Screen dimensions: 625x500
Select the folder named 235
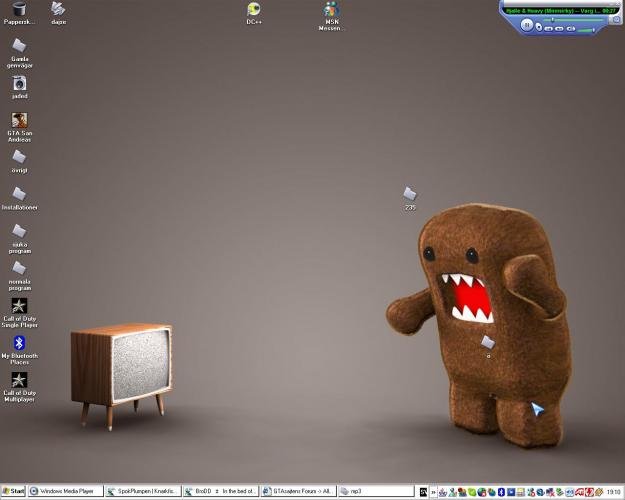point(410,194)
